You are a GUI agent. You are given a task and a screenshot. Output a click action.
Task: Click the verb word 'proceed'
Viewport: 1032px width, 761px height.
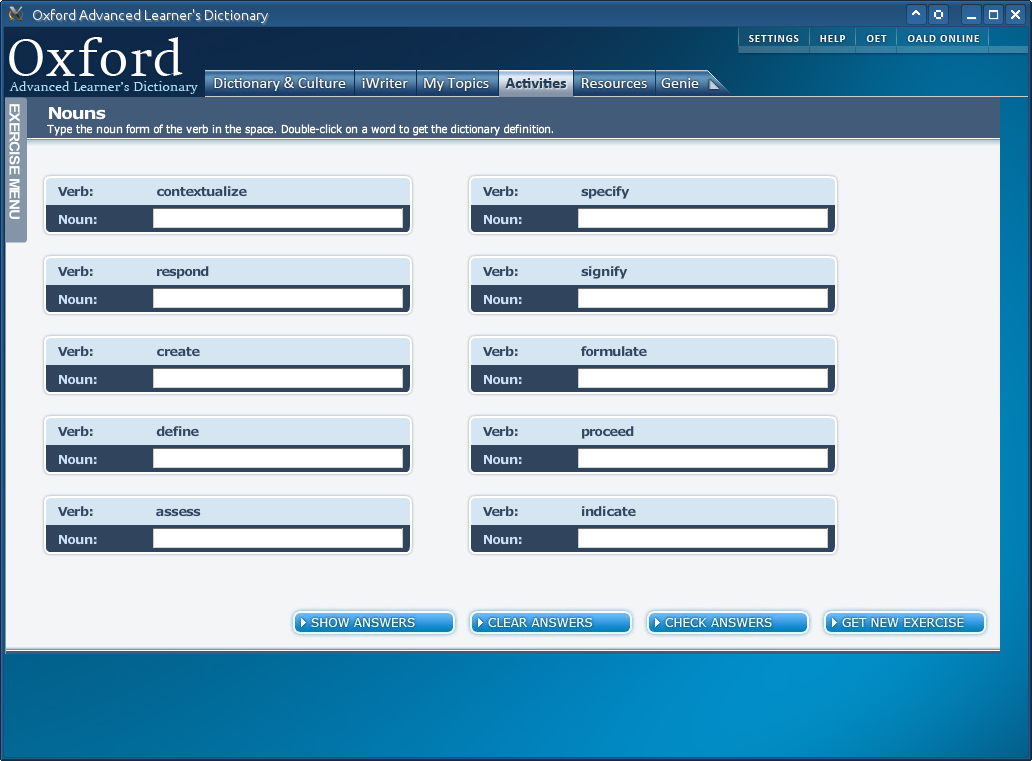(x=607, y=432)
